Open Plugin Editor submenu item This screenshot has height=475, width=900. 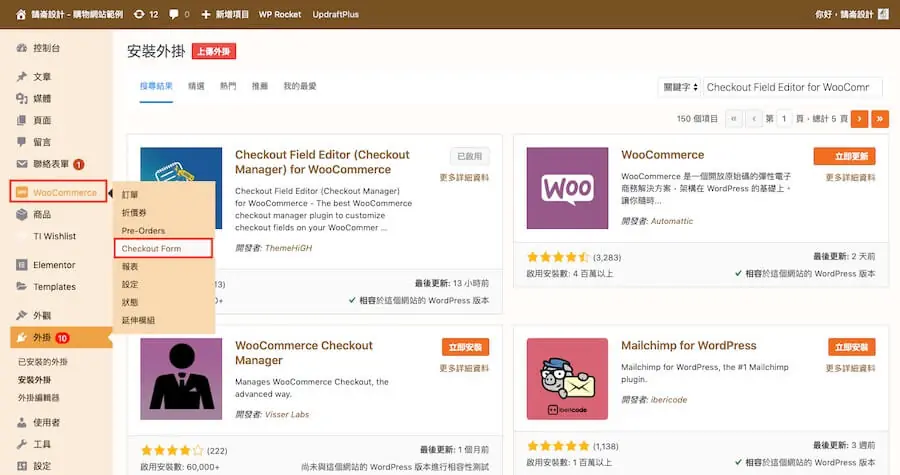[38, 398]
